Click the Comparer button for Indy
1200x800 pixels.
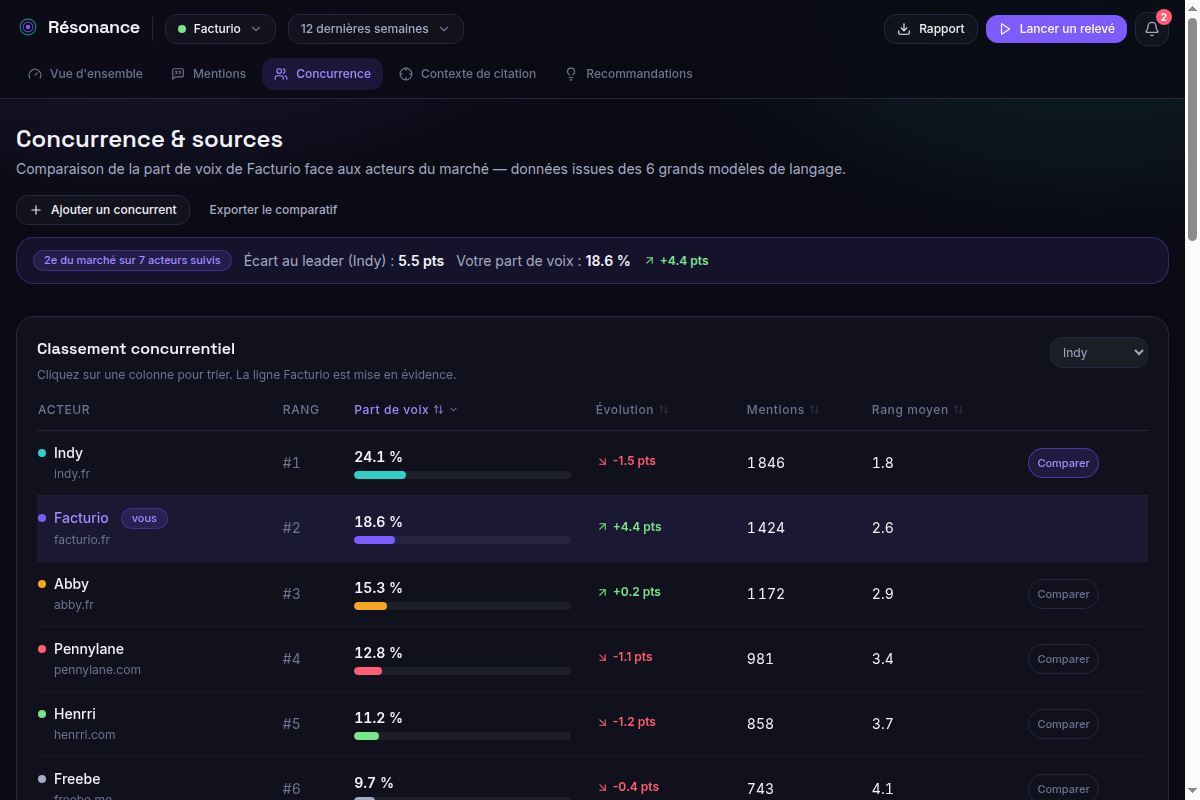(1063, 463)
